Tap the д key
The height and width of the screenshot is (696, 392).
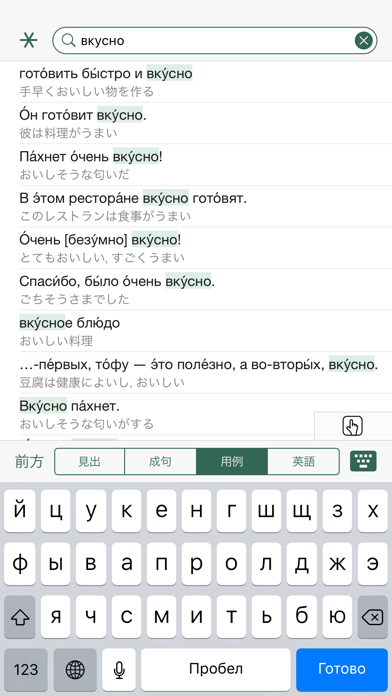click(302, 564)
